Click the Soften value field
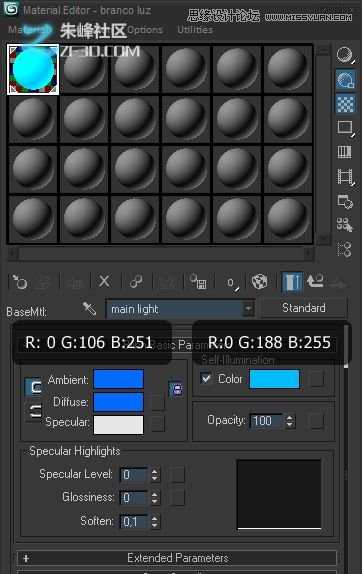The height and width of the screenshot is (574, 362). (x=134, y=521)
